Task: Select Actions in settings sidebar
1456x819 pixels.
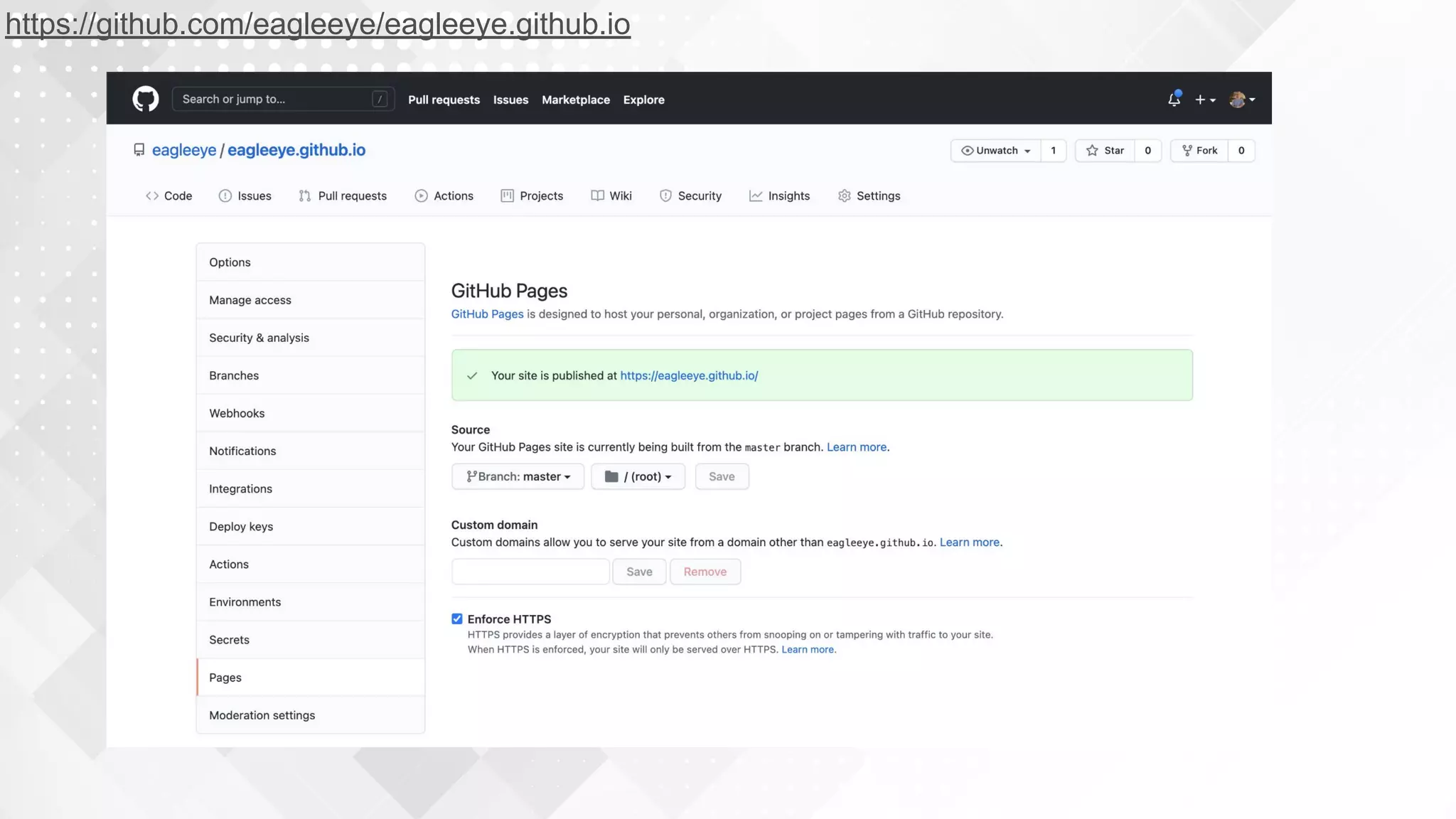Action: click(311, 564)
